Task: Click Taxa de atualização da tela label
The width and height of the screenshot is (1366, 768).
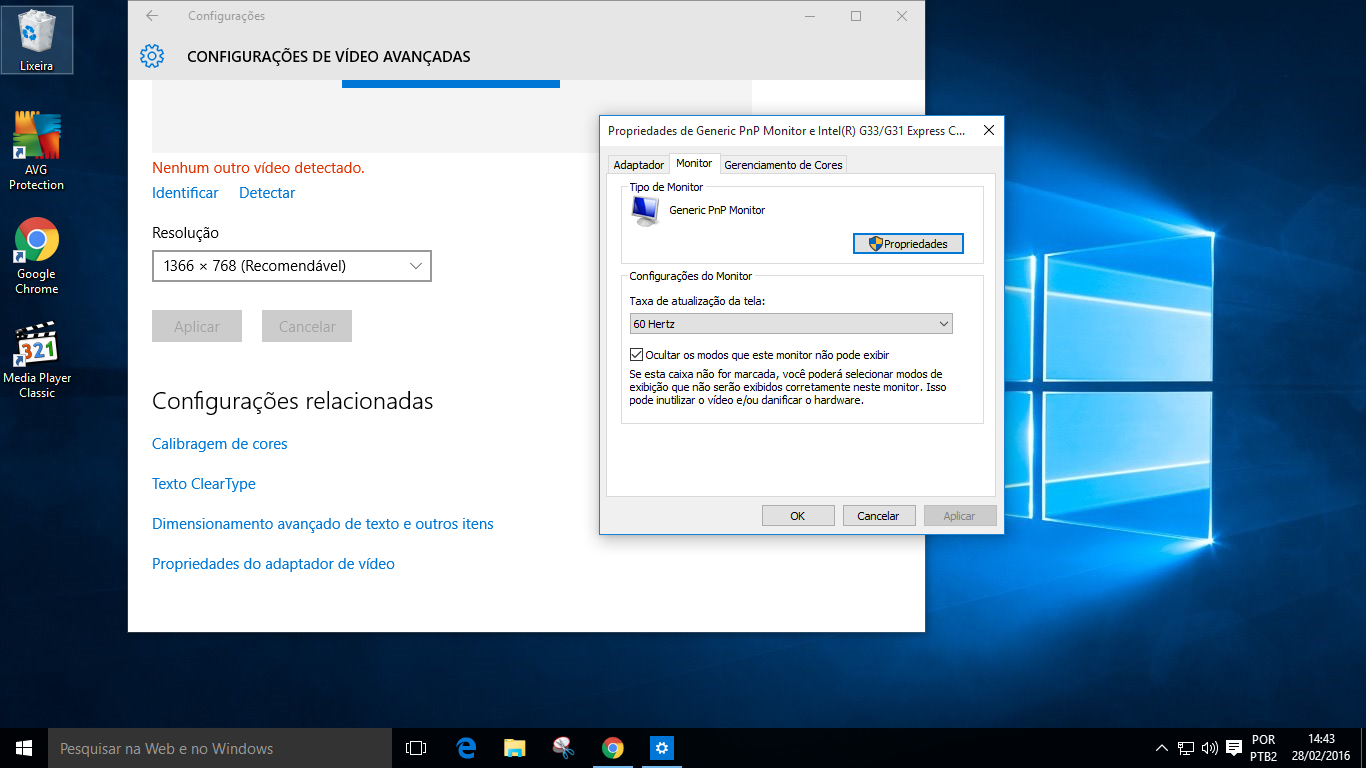Action: tap(697, 301)
